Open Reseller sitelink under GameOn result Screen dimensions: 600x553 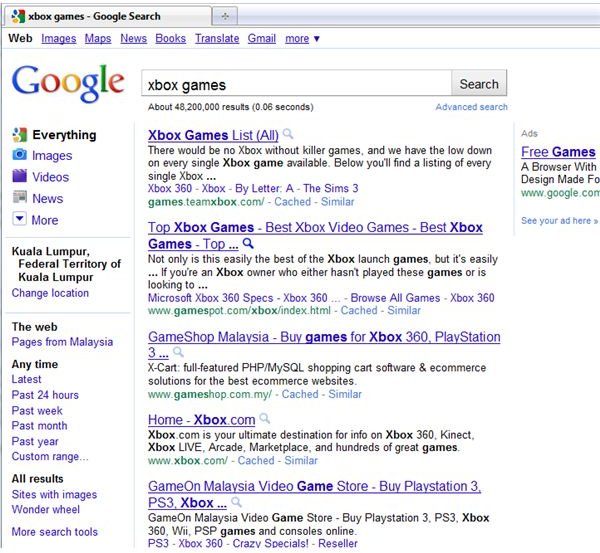(x=338, y=543)
